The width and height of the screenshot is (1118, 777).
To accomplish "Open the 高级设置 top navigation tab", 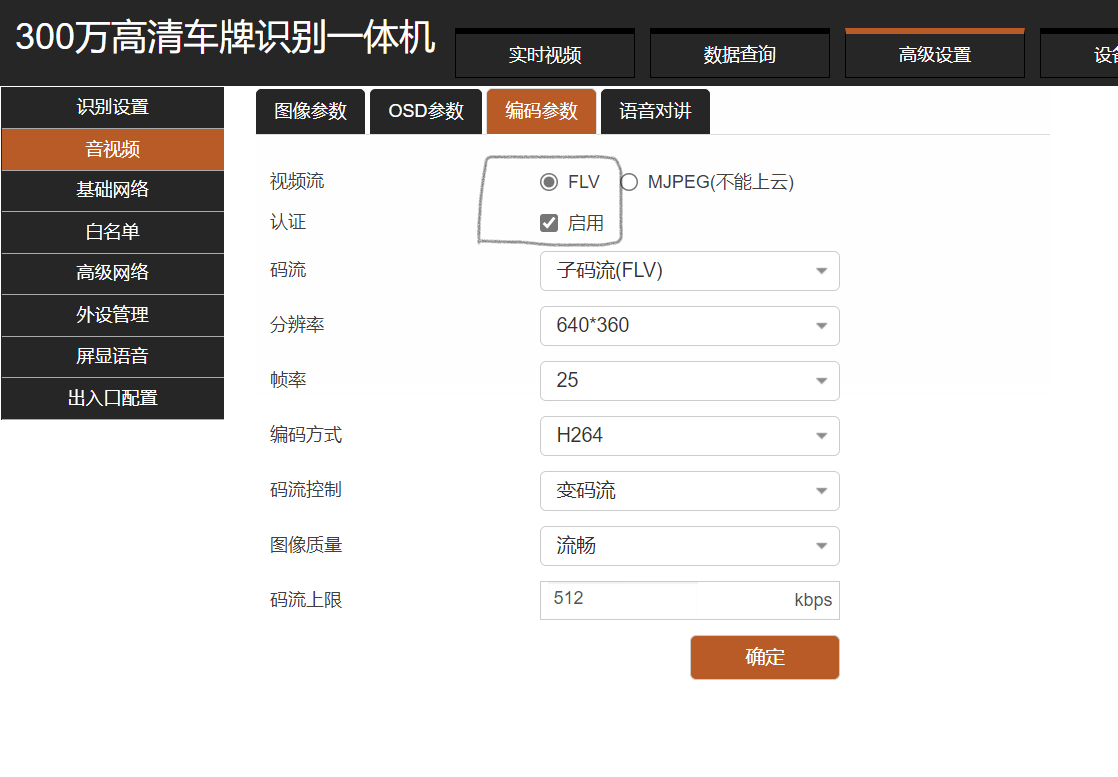I will 935,53.
